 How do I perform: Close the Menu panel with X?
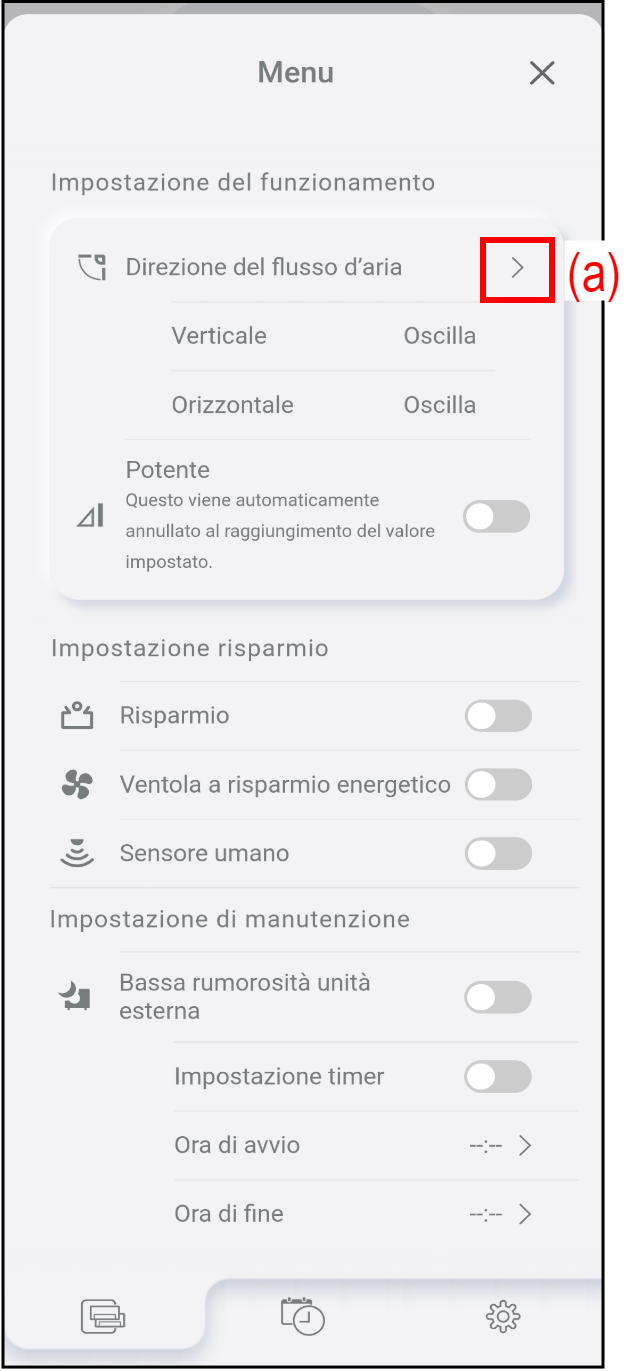coord(542,73)
